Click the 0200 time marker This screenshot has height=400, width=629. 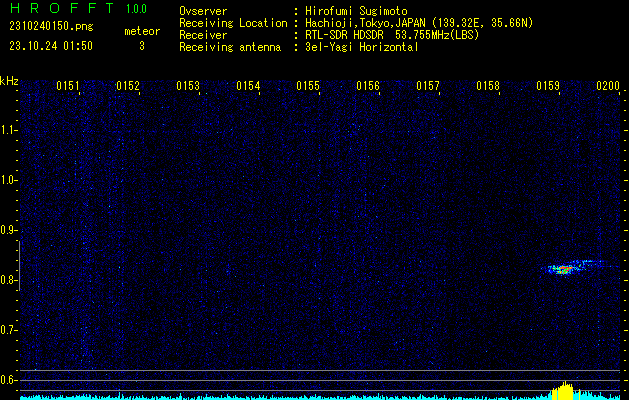tap(608, 86)
